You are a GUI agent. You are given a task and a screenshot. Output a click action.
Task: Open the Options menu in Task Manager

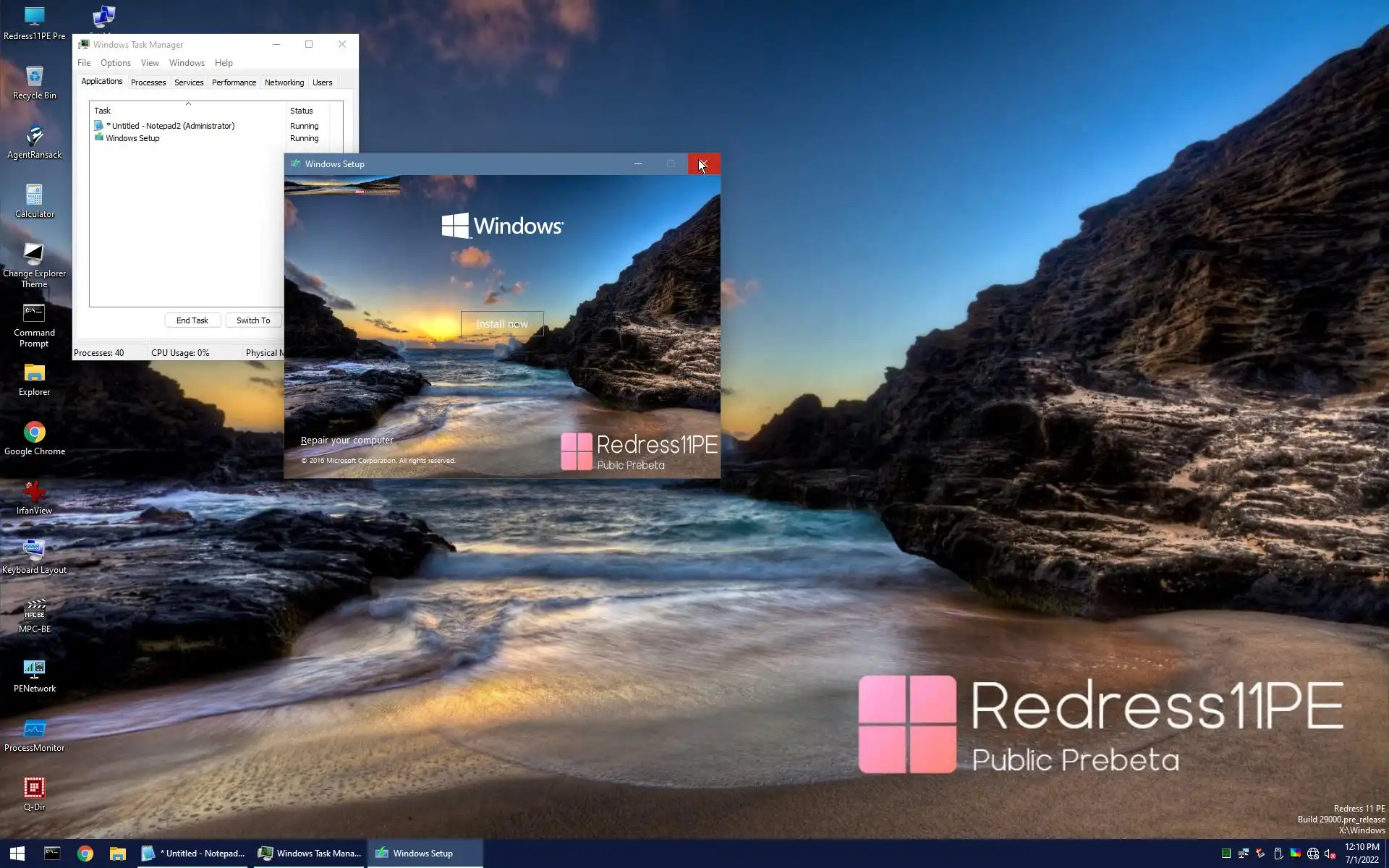115,63
